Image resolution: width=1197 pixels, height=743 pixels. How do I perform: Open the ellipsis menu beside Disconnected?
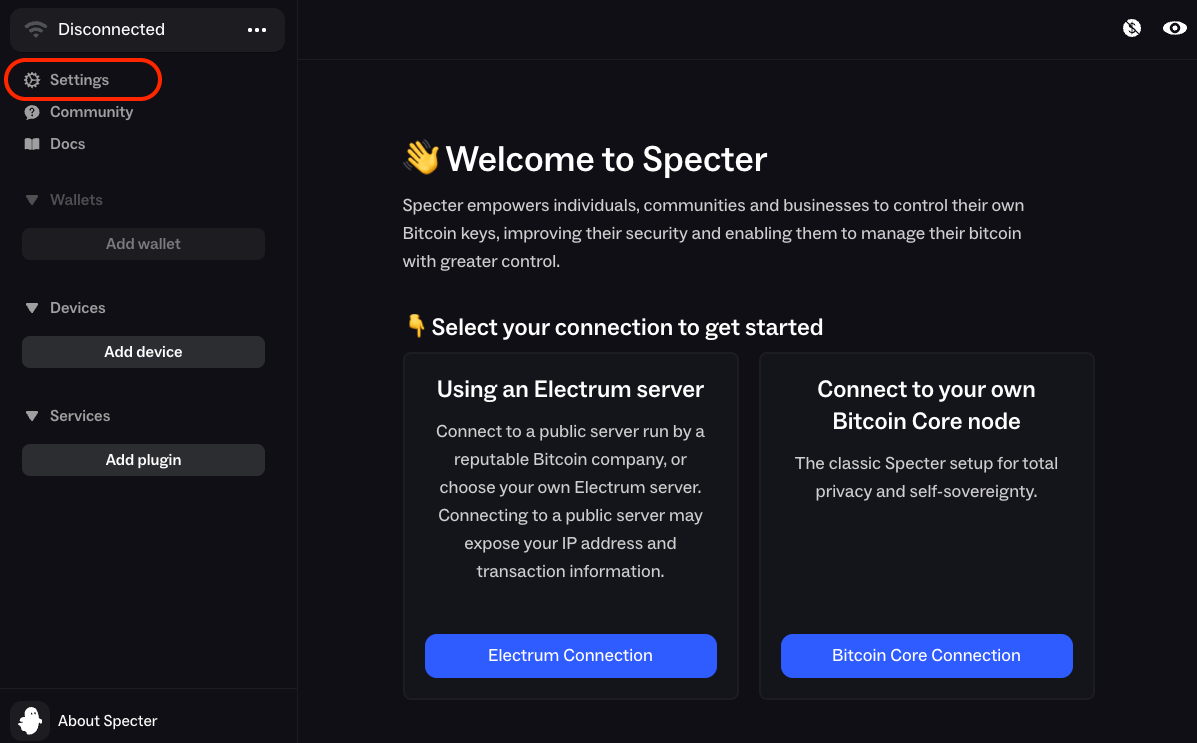pyautogui.click(x=257, y=29)
